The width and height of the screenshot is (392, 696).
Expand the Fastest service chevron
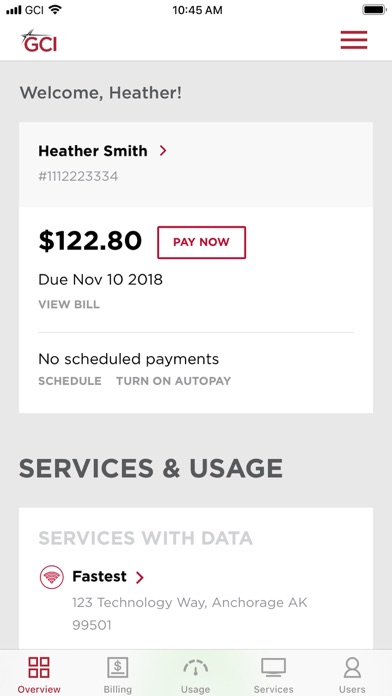tap(139, 577)
